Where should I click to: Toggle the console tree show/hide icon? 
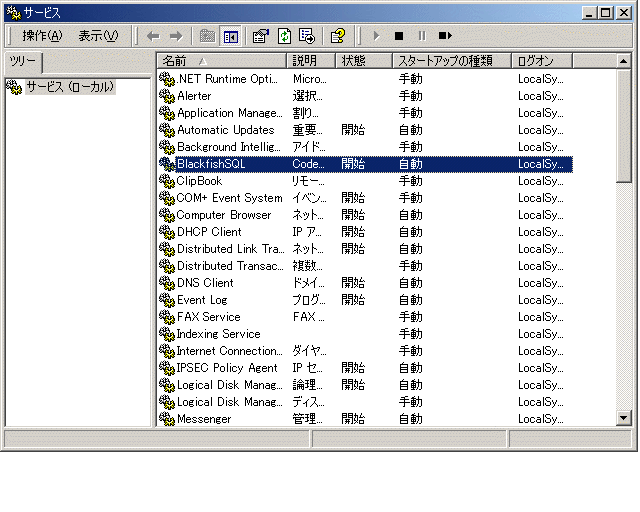pos(230,36)
